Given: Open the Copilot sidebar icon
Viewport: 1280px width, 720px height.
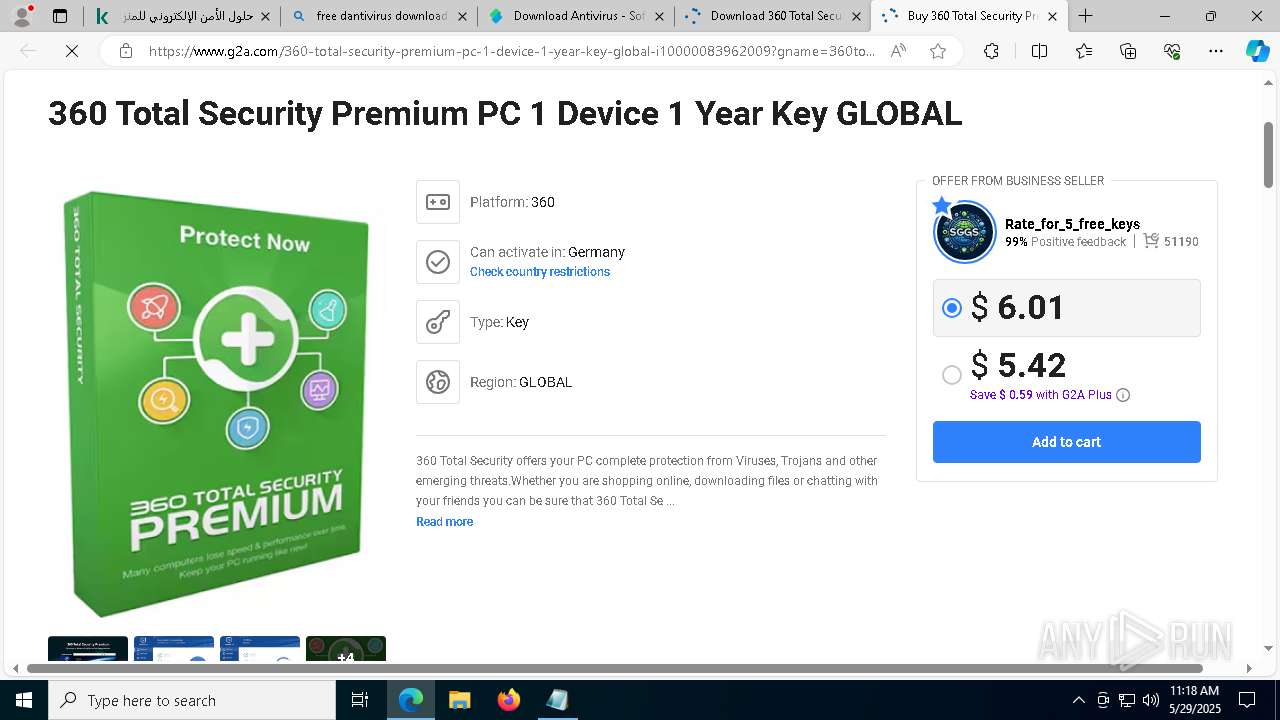Looking at the screenshot, I should click(x=1257, y=51).
